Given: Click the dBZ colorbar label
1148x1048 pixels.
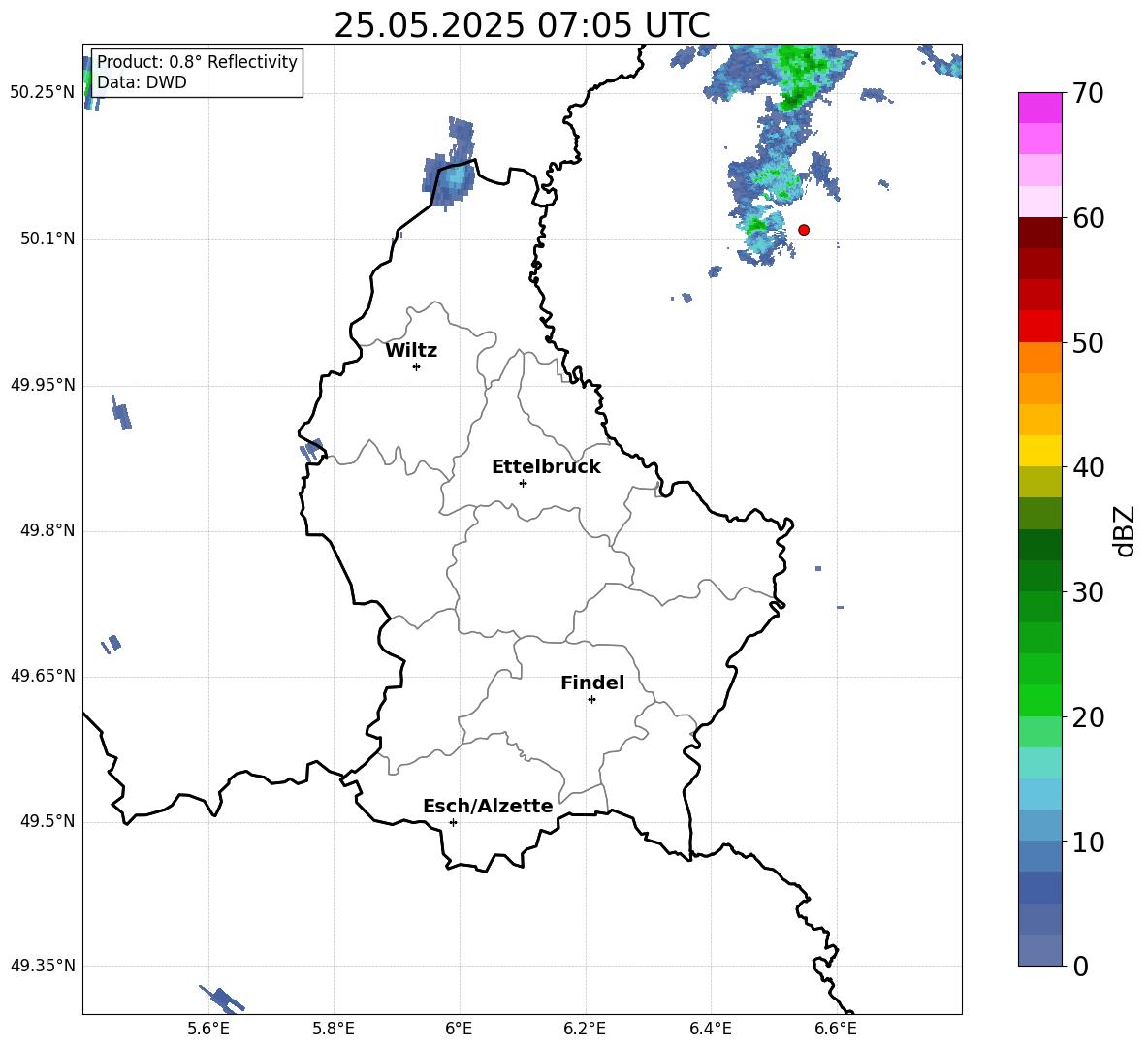Looking at the screenshot, I should 1125,531.
